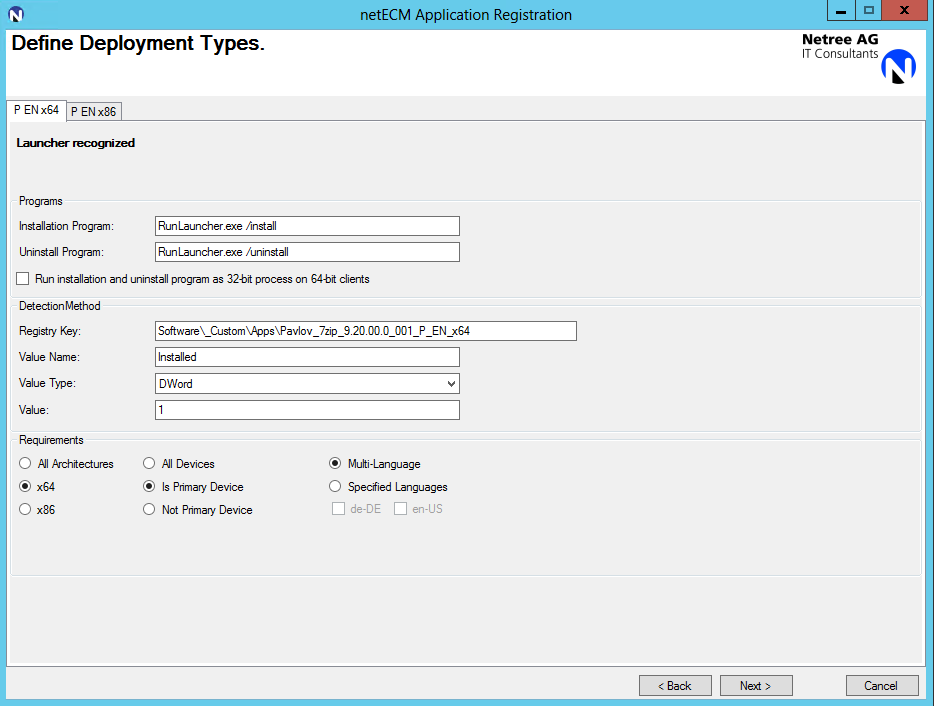Viewport: 934px width, 706px height.
Task: Click the Value field containing 1
Action: tap(307, 410)
